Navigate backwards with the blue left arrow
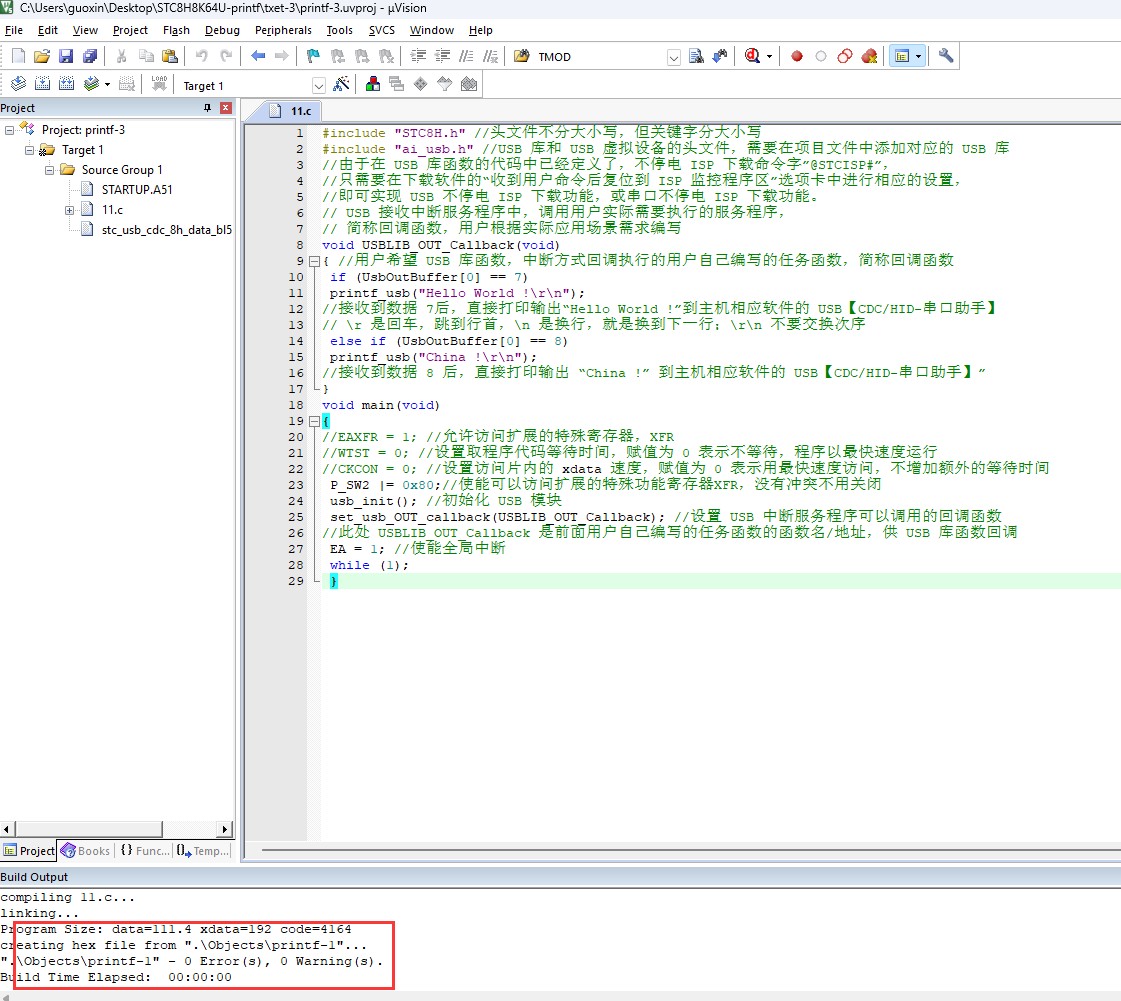1121x1001 pixels. point(258,56)
